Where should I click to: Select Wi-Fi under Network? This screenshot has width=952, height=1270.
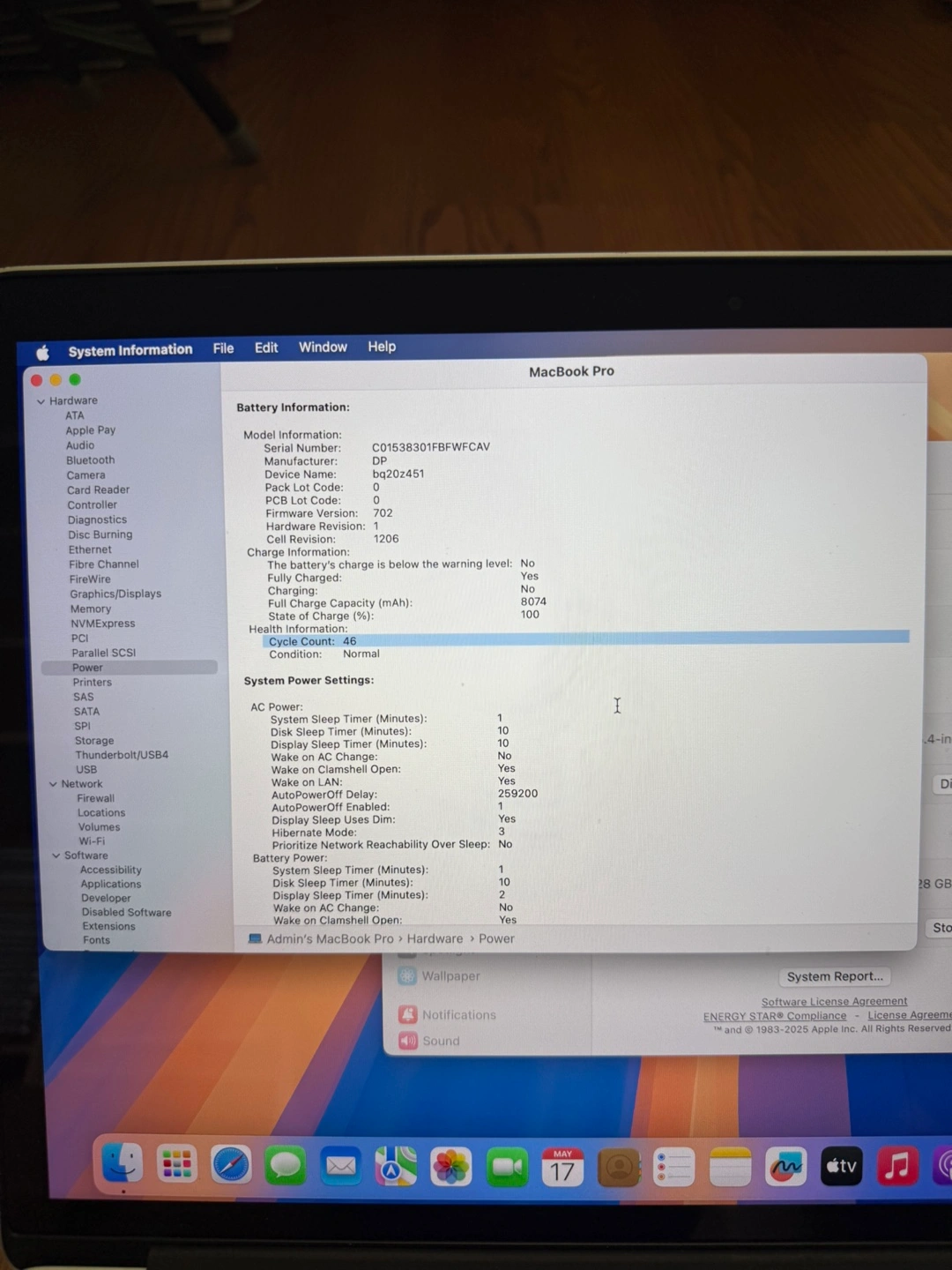92,841
